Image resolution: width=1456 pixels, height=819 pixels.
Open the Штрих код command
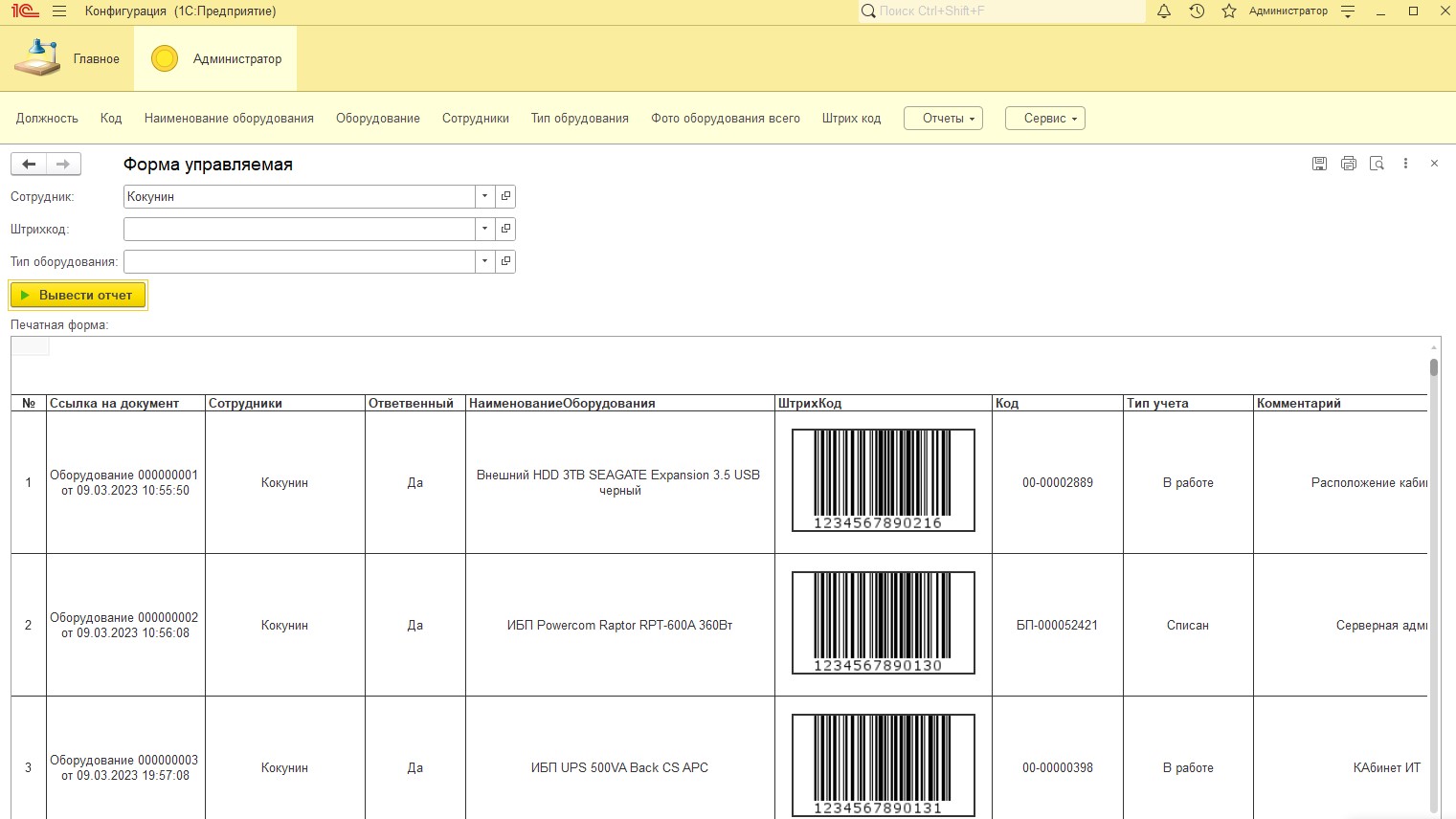851,119
